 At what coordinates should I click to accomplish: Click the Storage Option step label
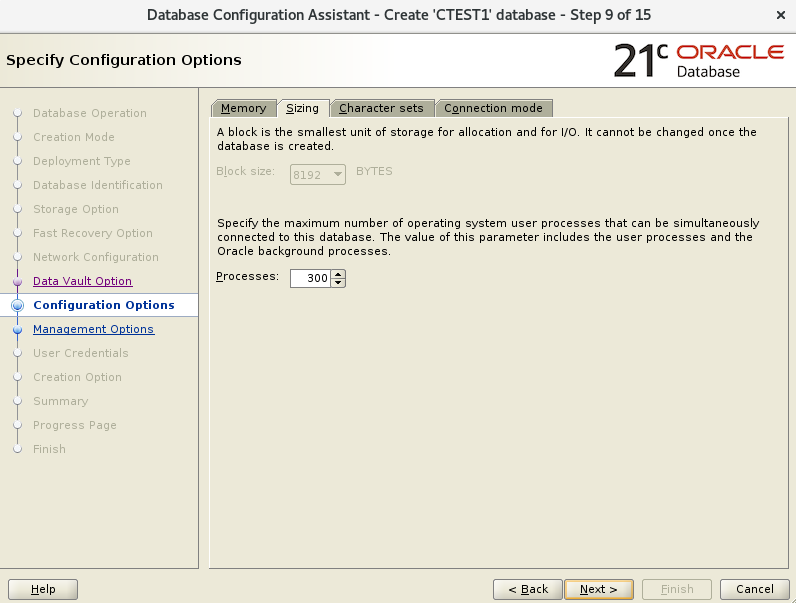(76, 209)
